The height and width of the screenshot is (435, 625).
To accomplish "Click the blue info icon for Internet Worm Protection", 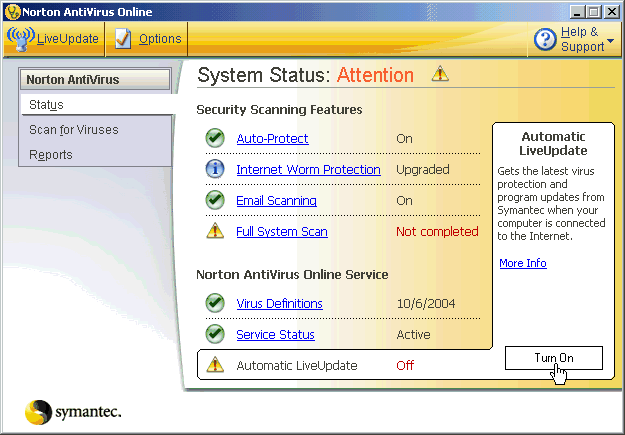I will [x=214, y=169].
